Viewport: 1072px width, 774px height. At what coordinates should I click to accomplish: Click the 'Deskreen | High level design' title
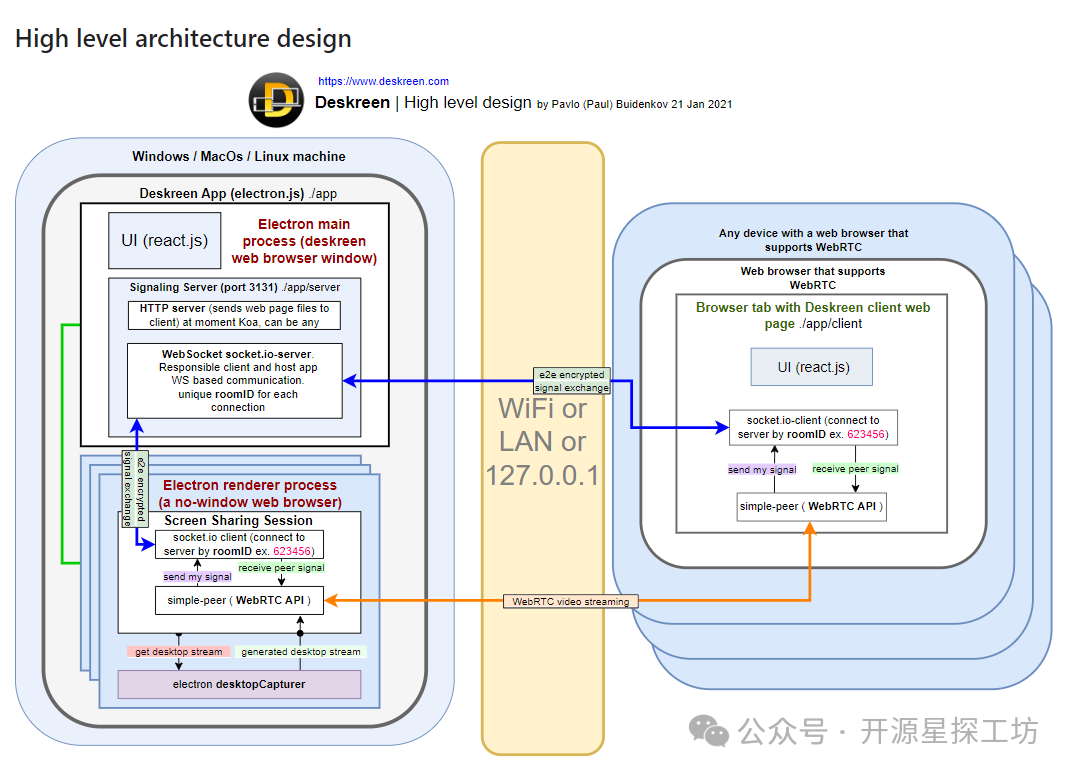(423, 103)
